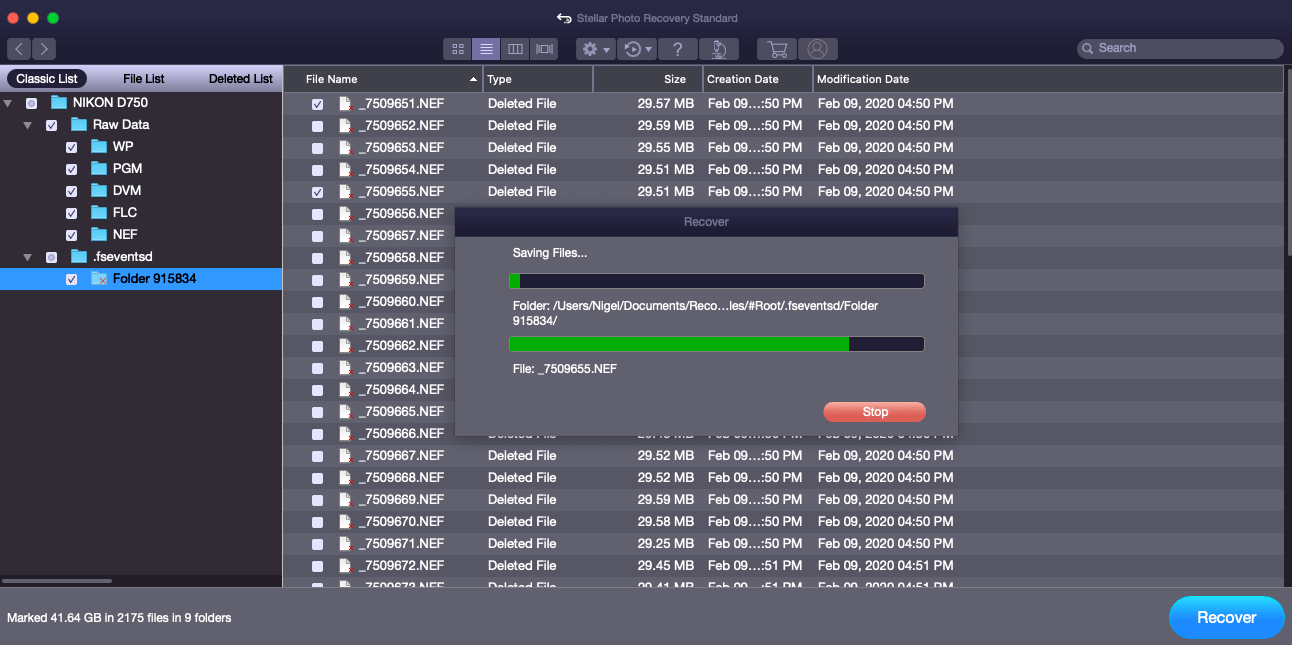Viewport: 1292px width, 645px height.
Task: Click the WP folder icon
Action: (x=99, y=146)
